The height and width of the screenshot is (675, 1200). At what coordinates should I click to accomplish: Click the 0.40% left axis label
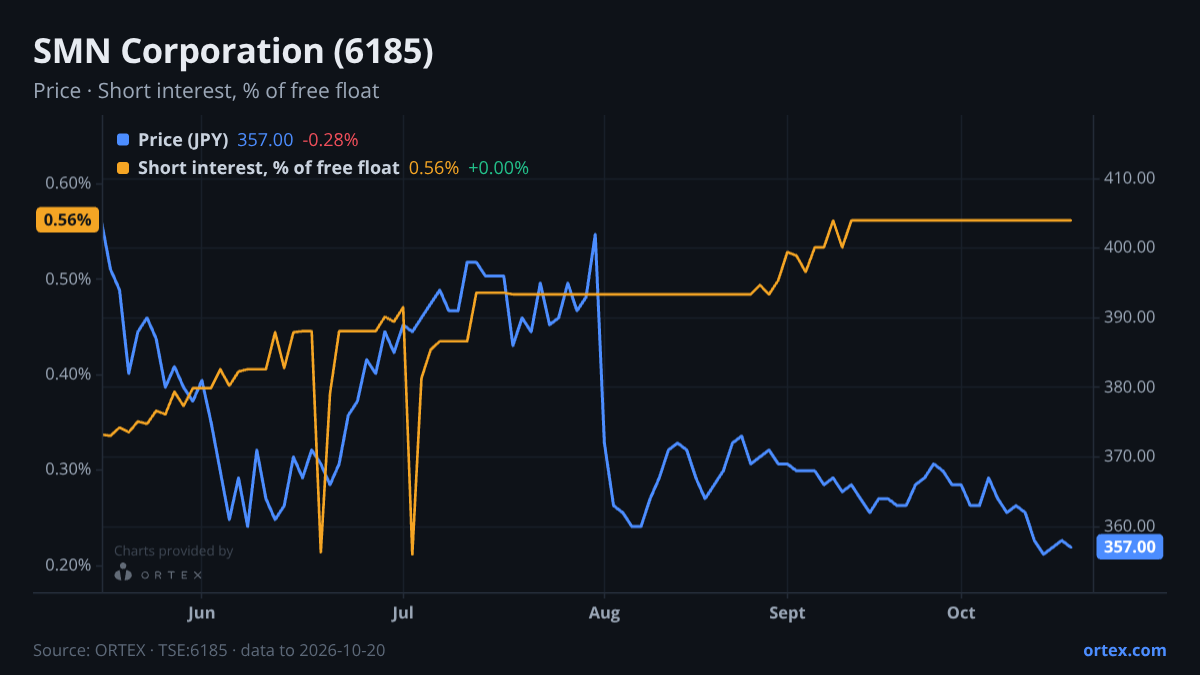(69, 374)
